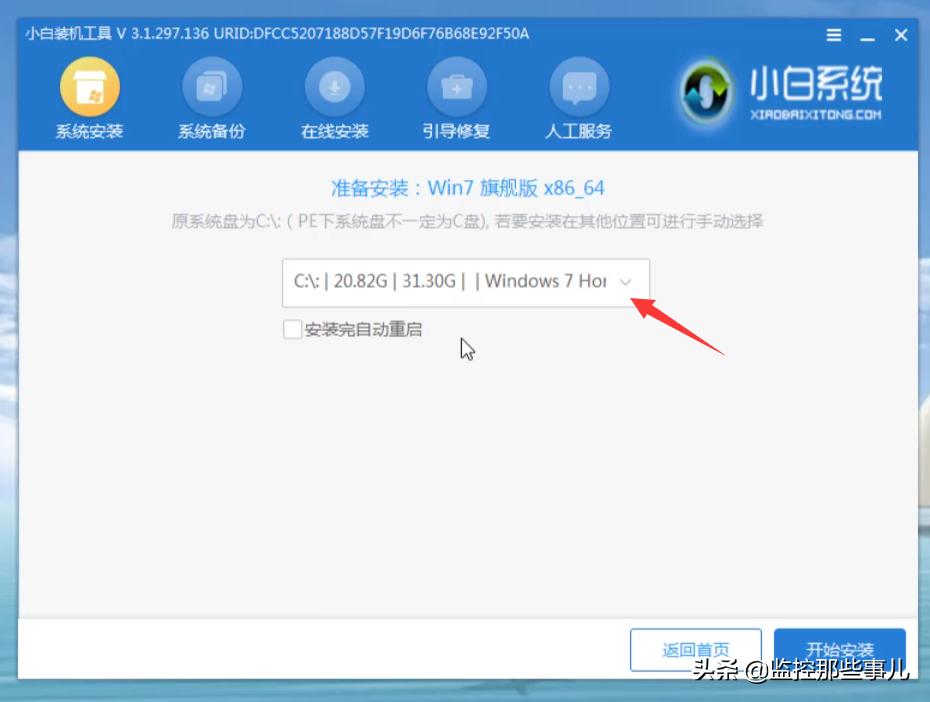Open the hamburger menu in title bar

[833, 34]
